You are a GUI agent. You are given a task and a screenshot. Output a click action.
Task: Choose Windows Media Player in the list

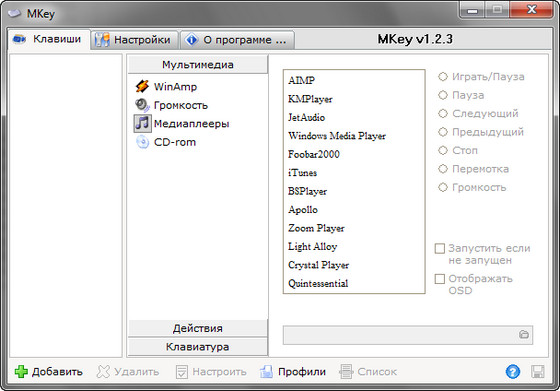337,136
